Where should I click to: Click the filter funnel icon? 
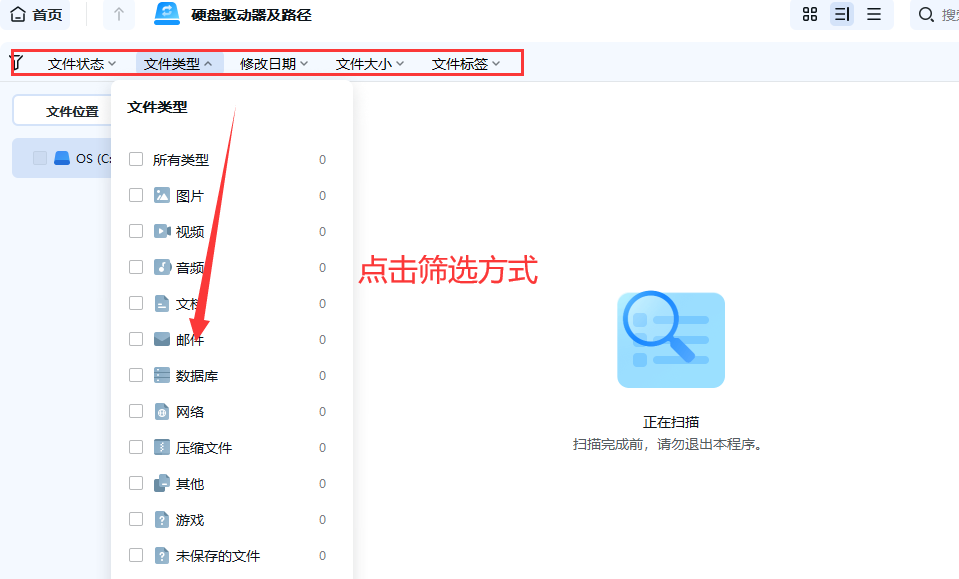tap(15, 62)
